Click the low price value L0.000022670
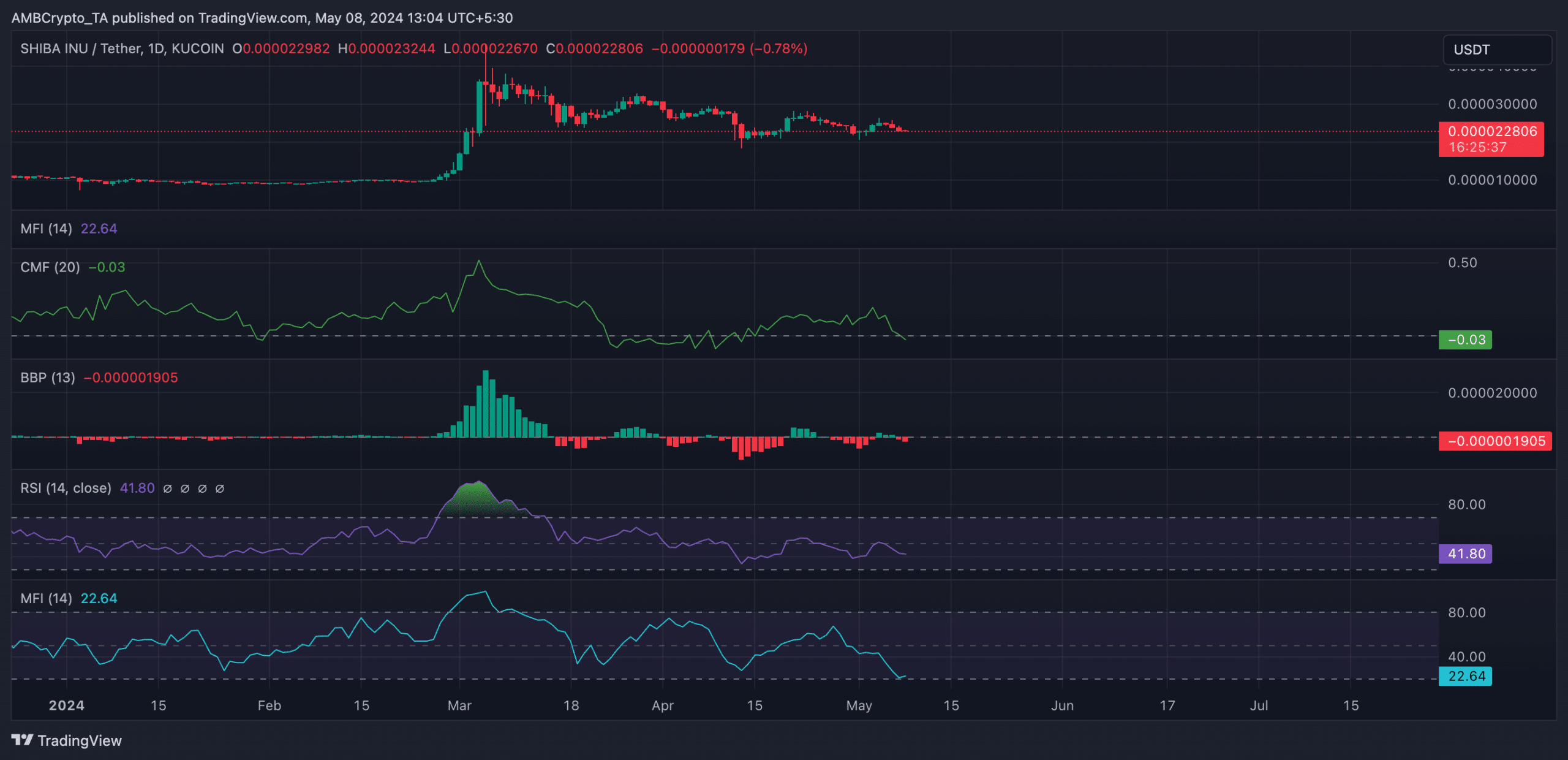The width and height of the screenshot is (1568, 760). (x=491, y=48)
